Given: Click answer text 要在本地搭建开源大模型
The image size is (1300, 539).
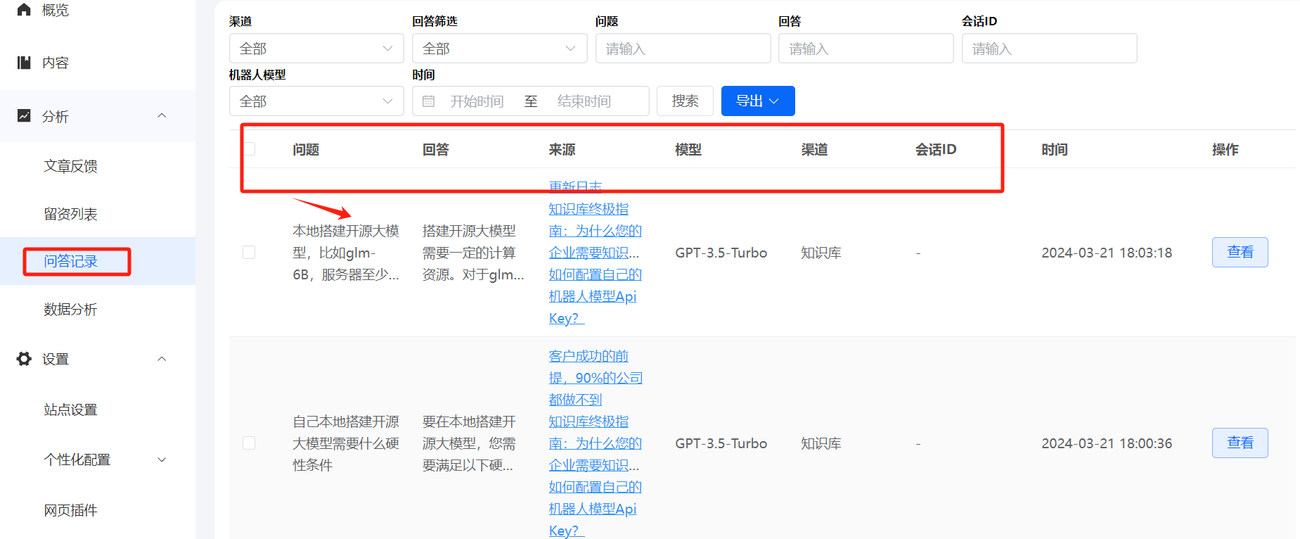Looking at the screenshot, I should pos(470,443).
